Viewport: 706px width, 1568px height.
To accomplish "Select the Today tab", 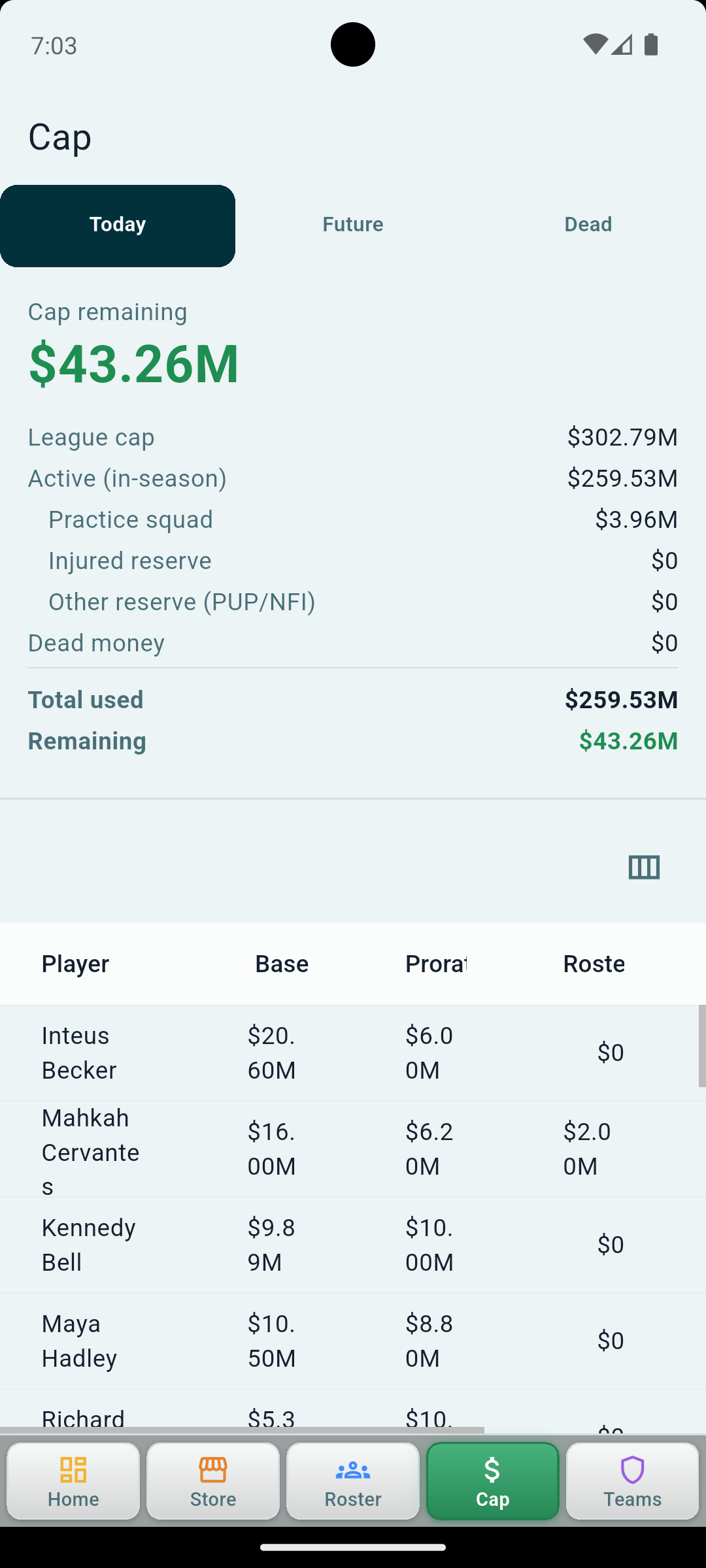I will pyautogui.click(x=118, y=225).
